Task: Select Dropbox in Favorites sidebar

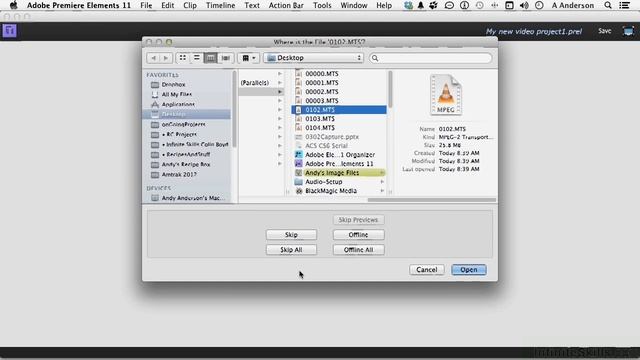Action: (173, 84)
